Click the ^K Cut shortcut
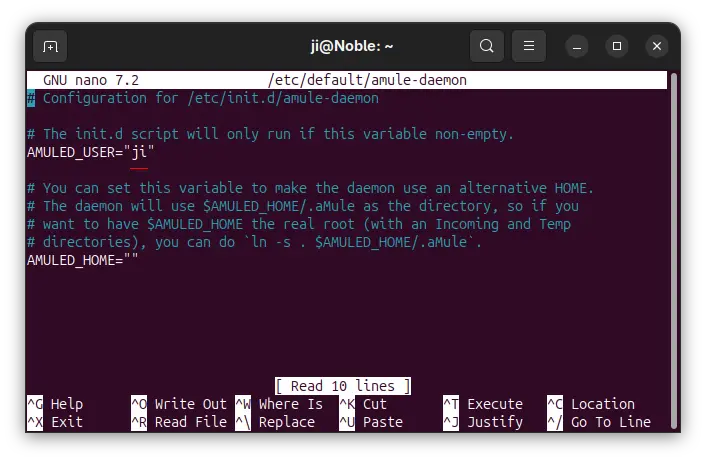This screenshot has height=461, width=706. click(x=363, y=404)
